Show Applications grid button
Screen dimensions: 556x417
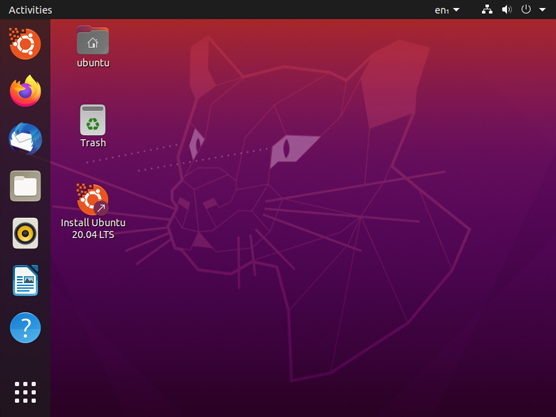[x=25, y=392]
